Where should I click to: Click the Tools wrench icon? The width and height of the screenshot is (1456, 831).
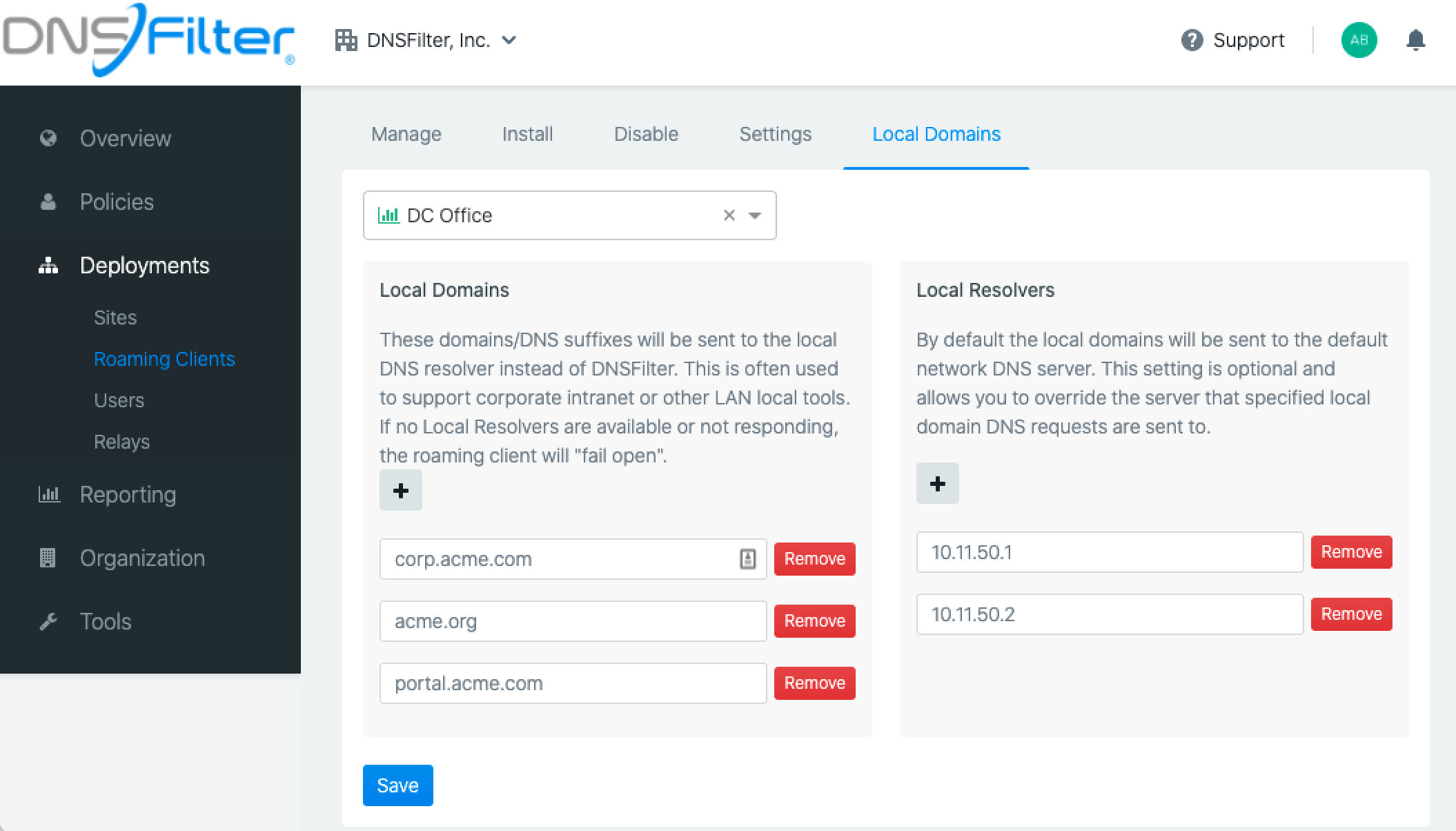click(48, 621)
